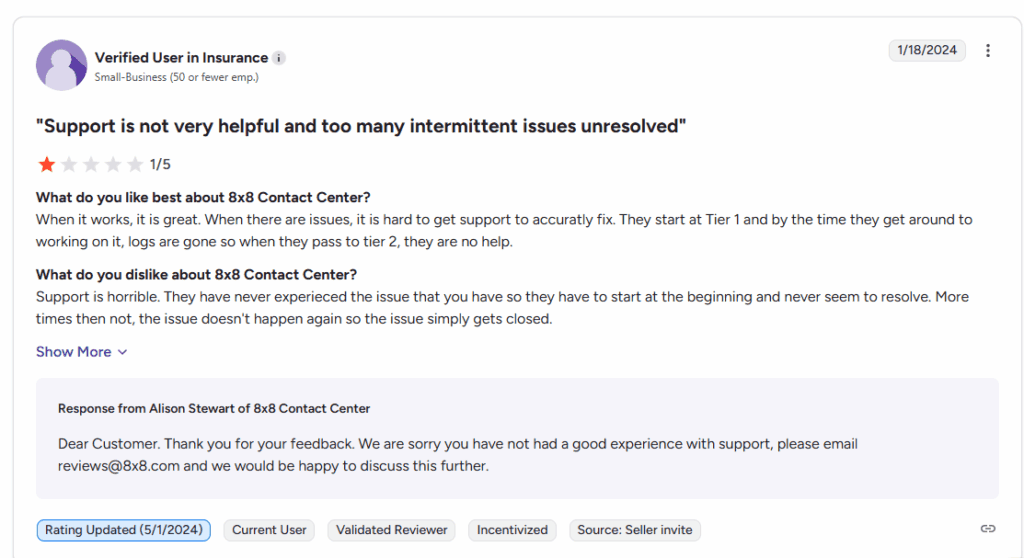This screenshot has width=1024, height=558.
Task: Copy the review link via chain icon
Action: coord(988,528)
